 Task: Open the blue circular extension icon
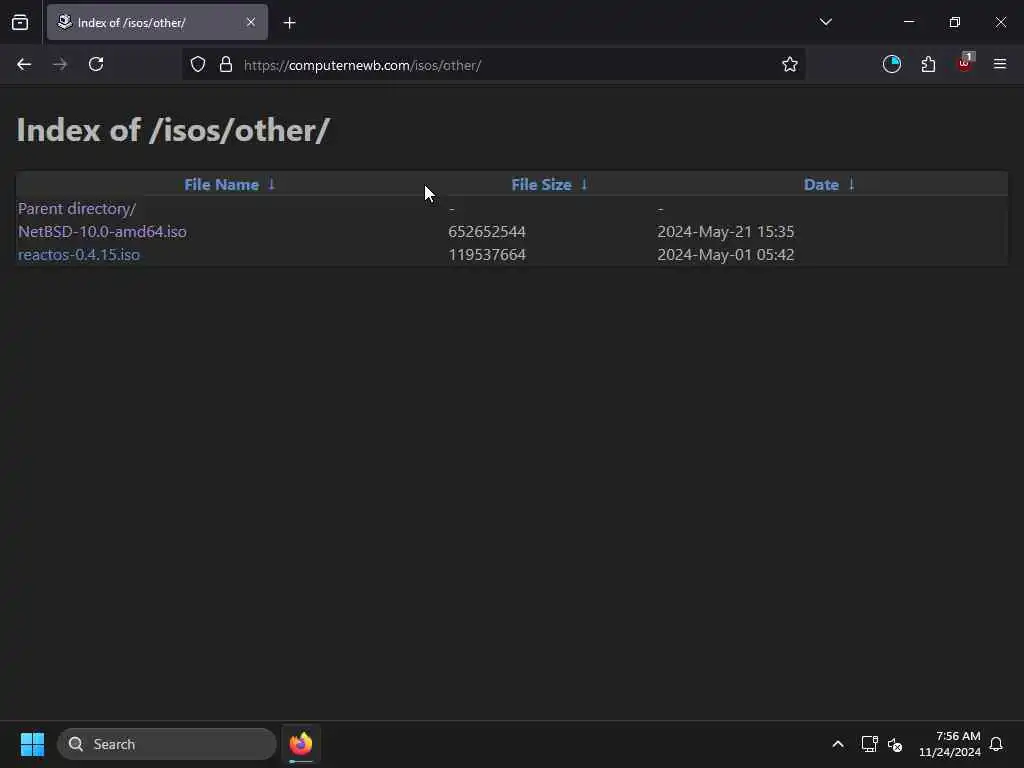pyautogui.click(x=891, y=64)
